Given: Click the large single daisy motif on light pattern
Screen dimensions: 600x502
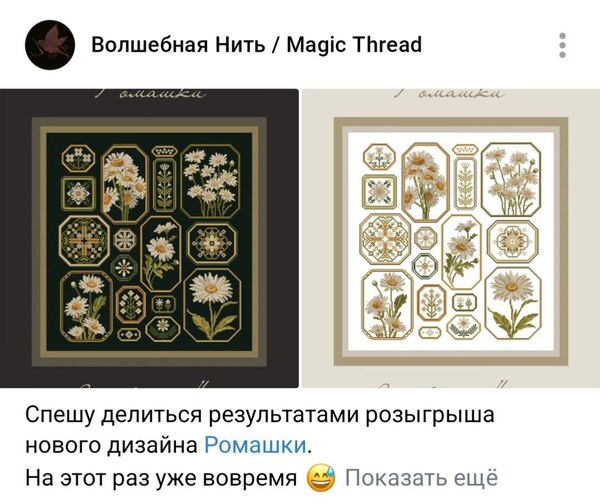Looking at the screenshot, I should pos(513,303).
